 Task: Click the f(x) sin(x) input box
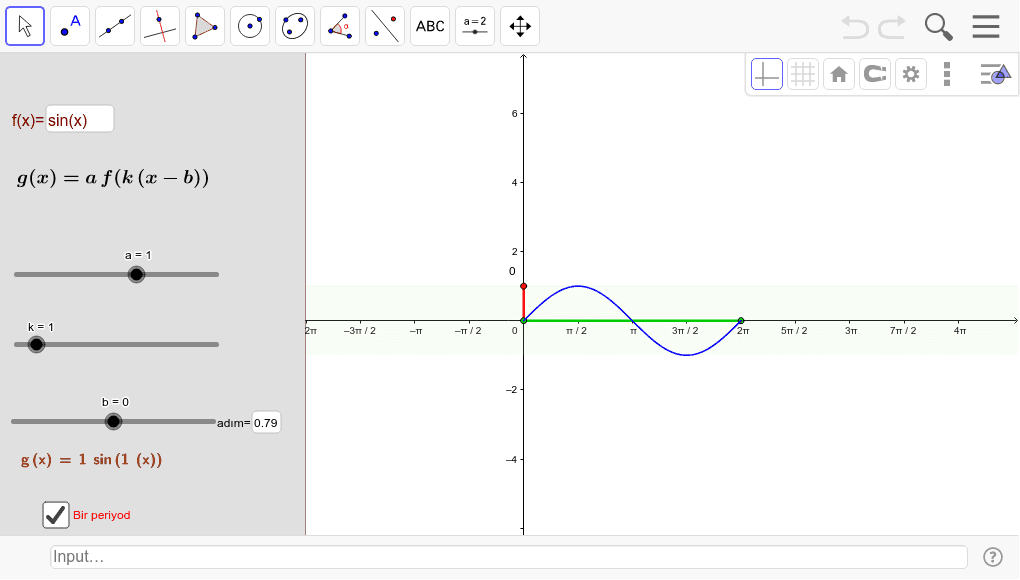coord(79,120)
